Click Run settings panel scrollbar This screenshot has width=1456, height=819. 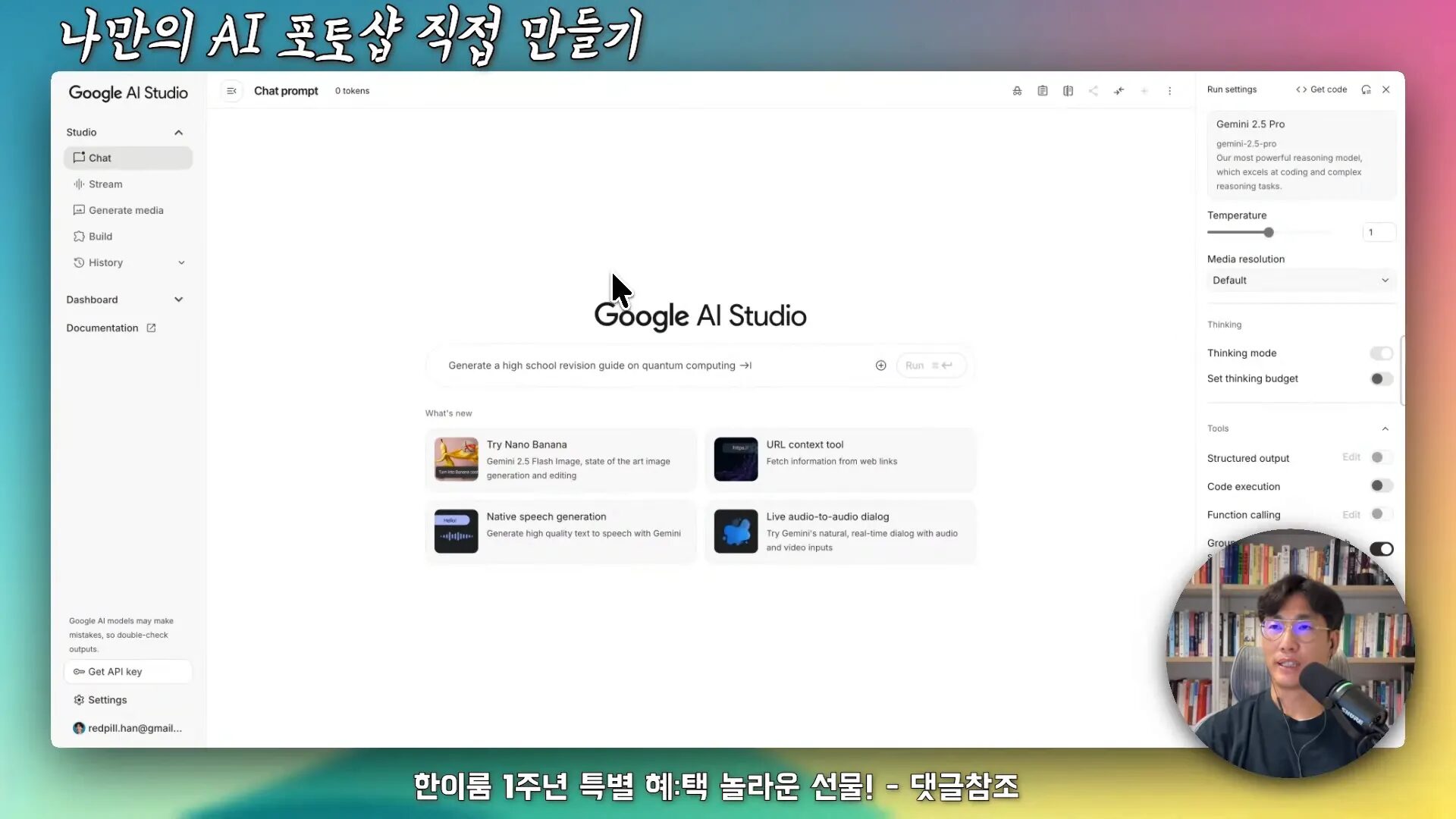pyautogui.click(x=1402, y=370)
